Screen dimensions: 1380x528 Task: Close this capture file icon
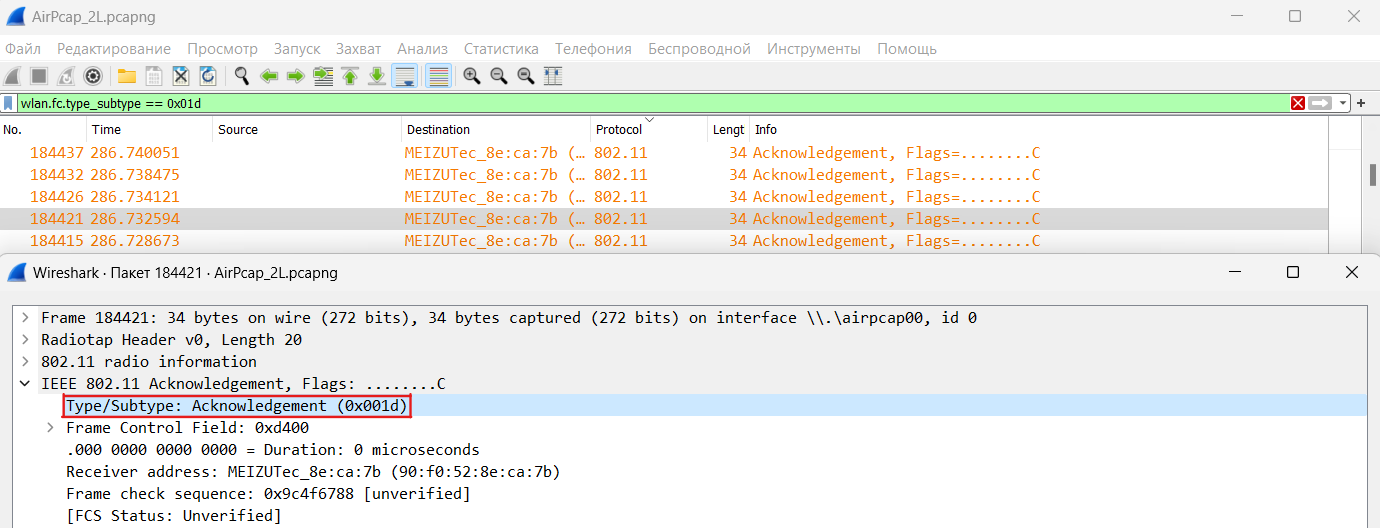pyautogui.click(x=181, y=76)
